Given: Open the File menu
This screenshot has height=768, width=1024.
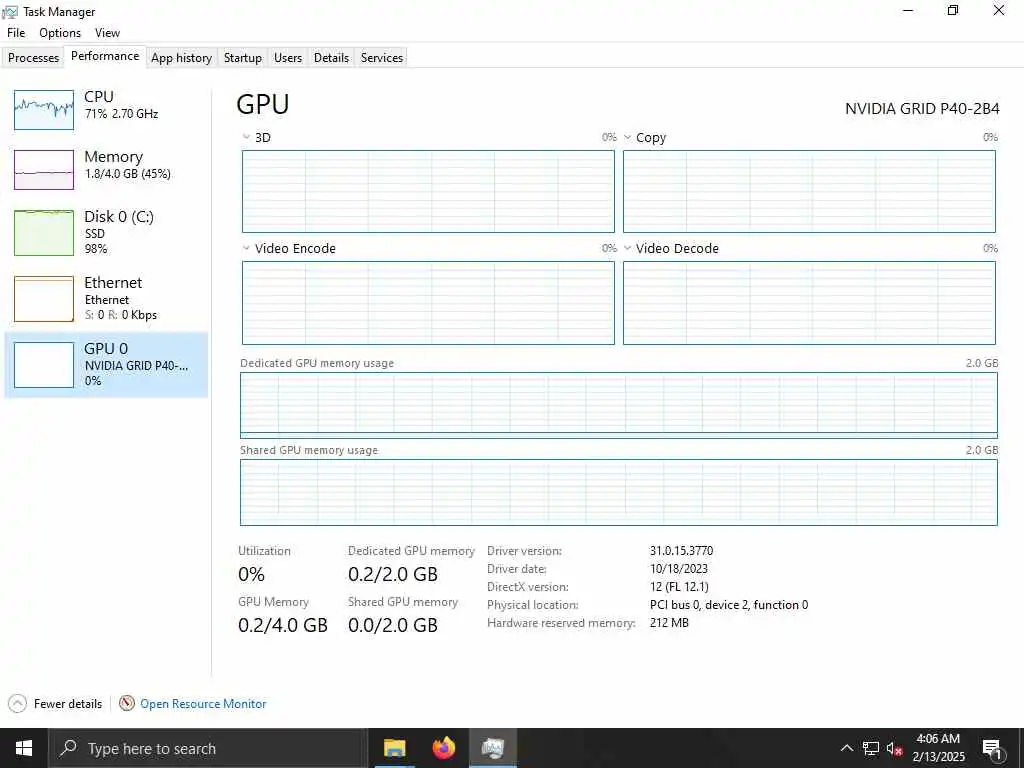Looking at the screenshot, I should point(16,33).
